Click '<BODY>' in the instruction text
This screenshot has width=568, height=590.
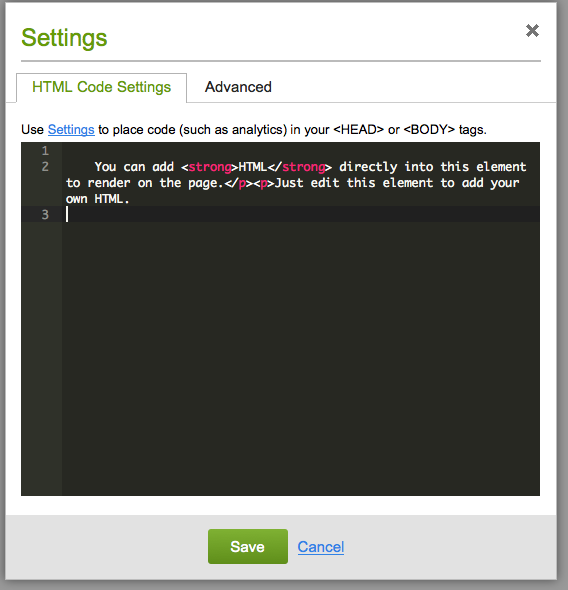(x=429, y=129)
